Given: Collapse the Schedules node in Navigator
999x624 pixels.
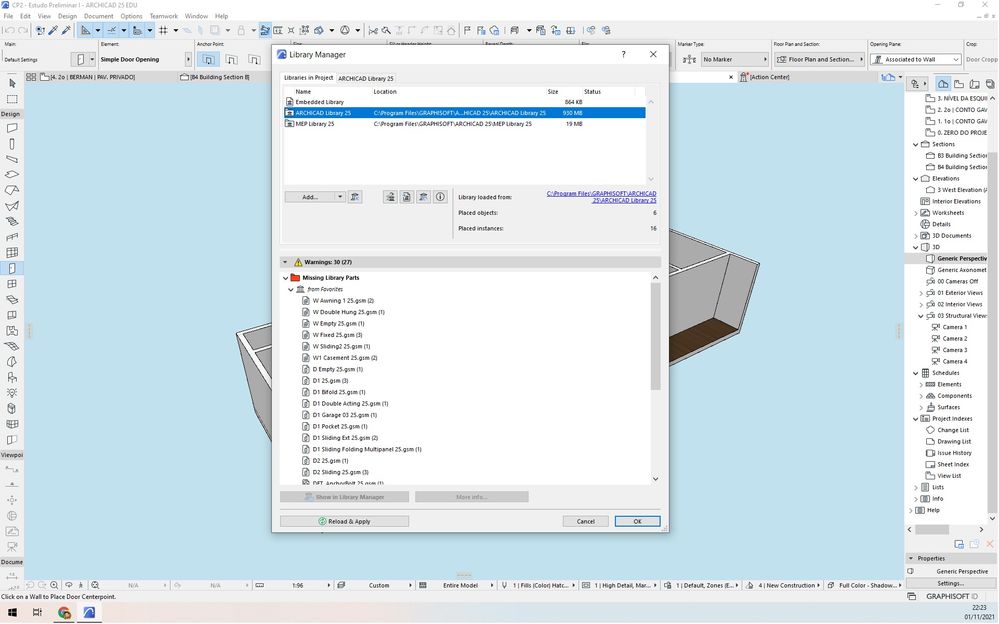Looking at the screenshot, I should (x=916, y=373).
